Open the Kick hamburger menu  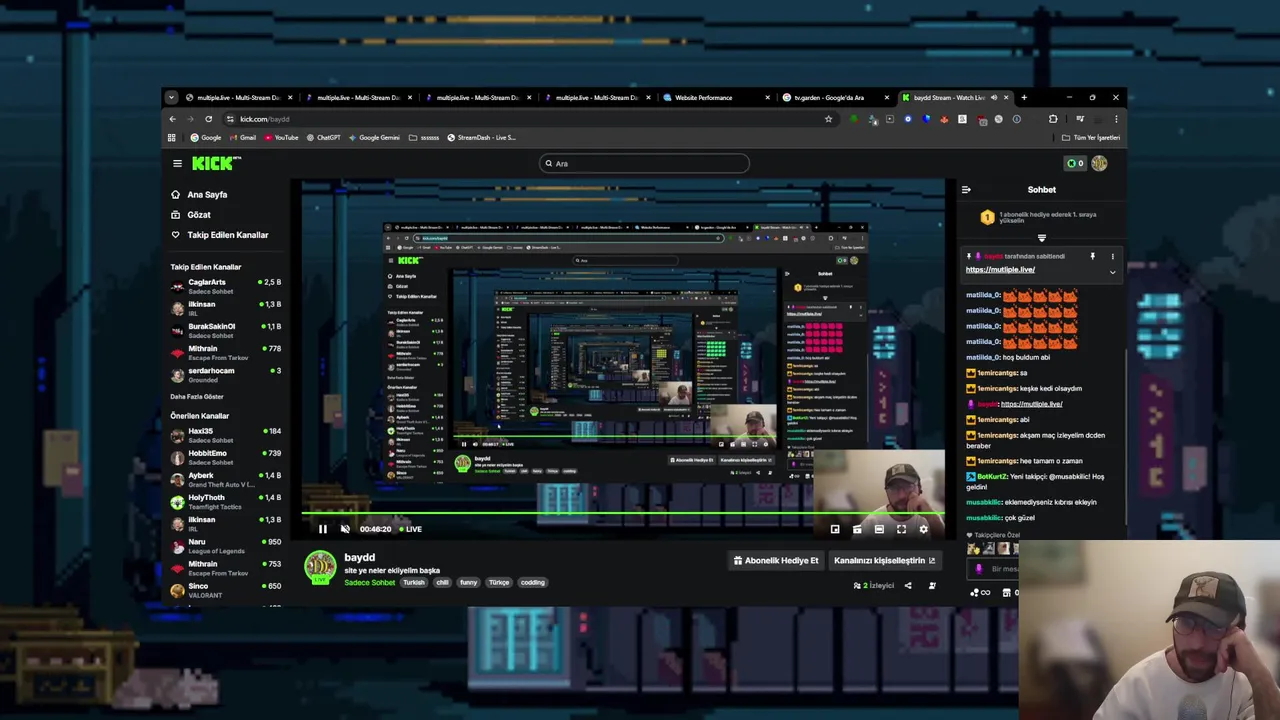coord(177,163)
